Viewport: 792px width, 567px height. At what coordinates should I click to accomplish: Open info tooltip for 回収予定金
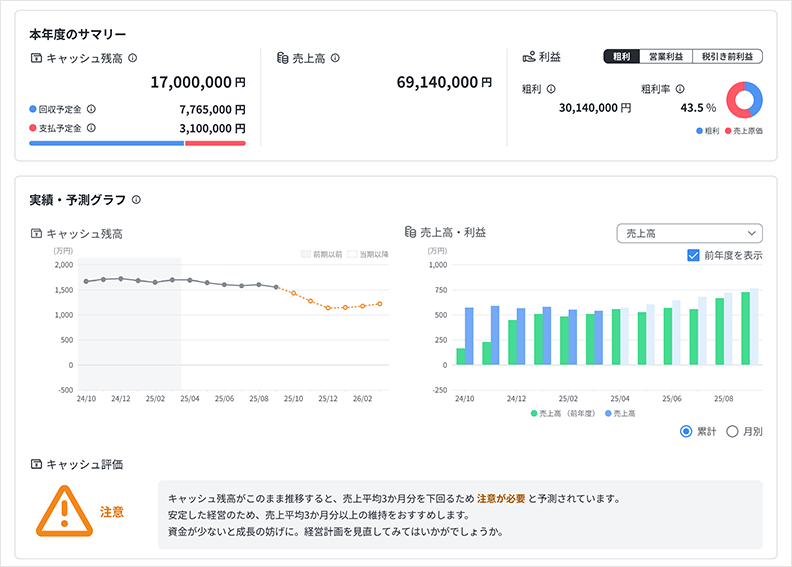click(x=91, y=109)
